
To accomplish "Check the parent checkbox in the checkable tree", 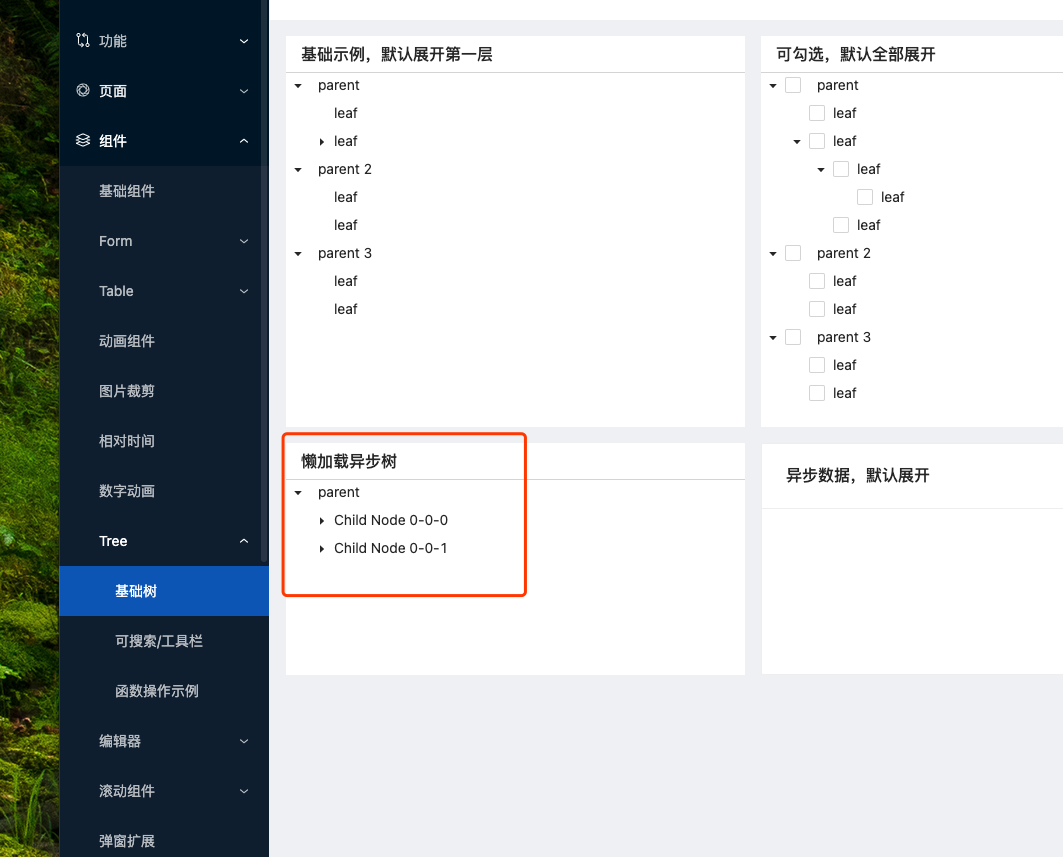I will click(793, 85).
